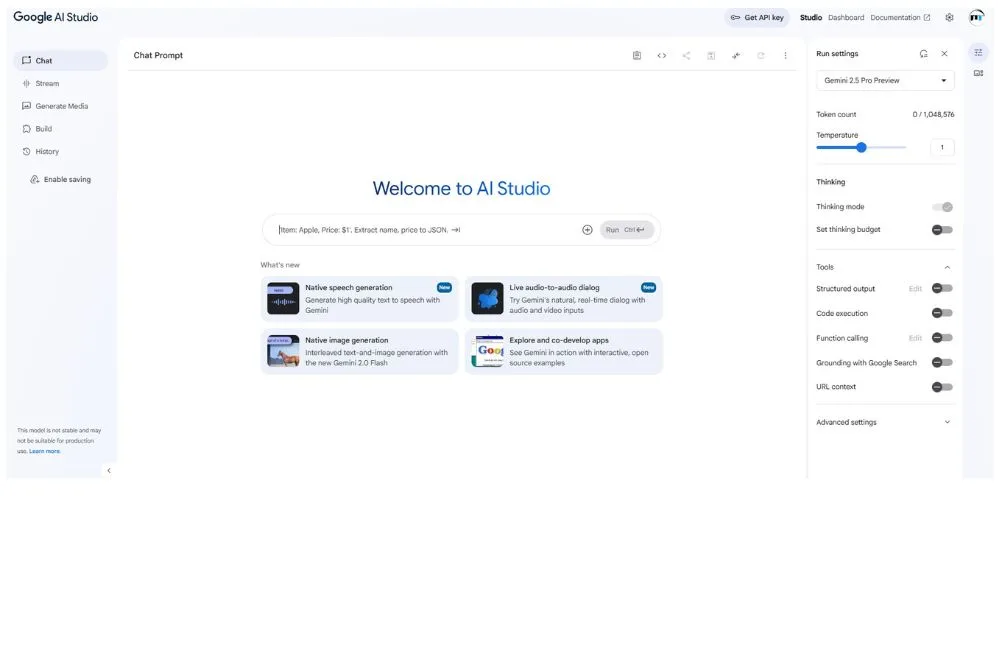Viewport: 1000px width, 667px height.
Task: Select History in the sidebar
Action: click(x=61, y=152)
